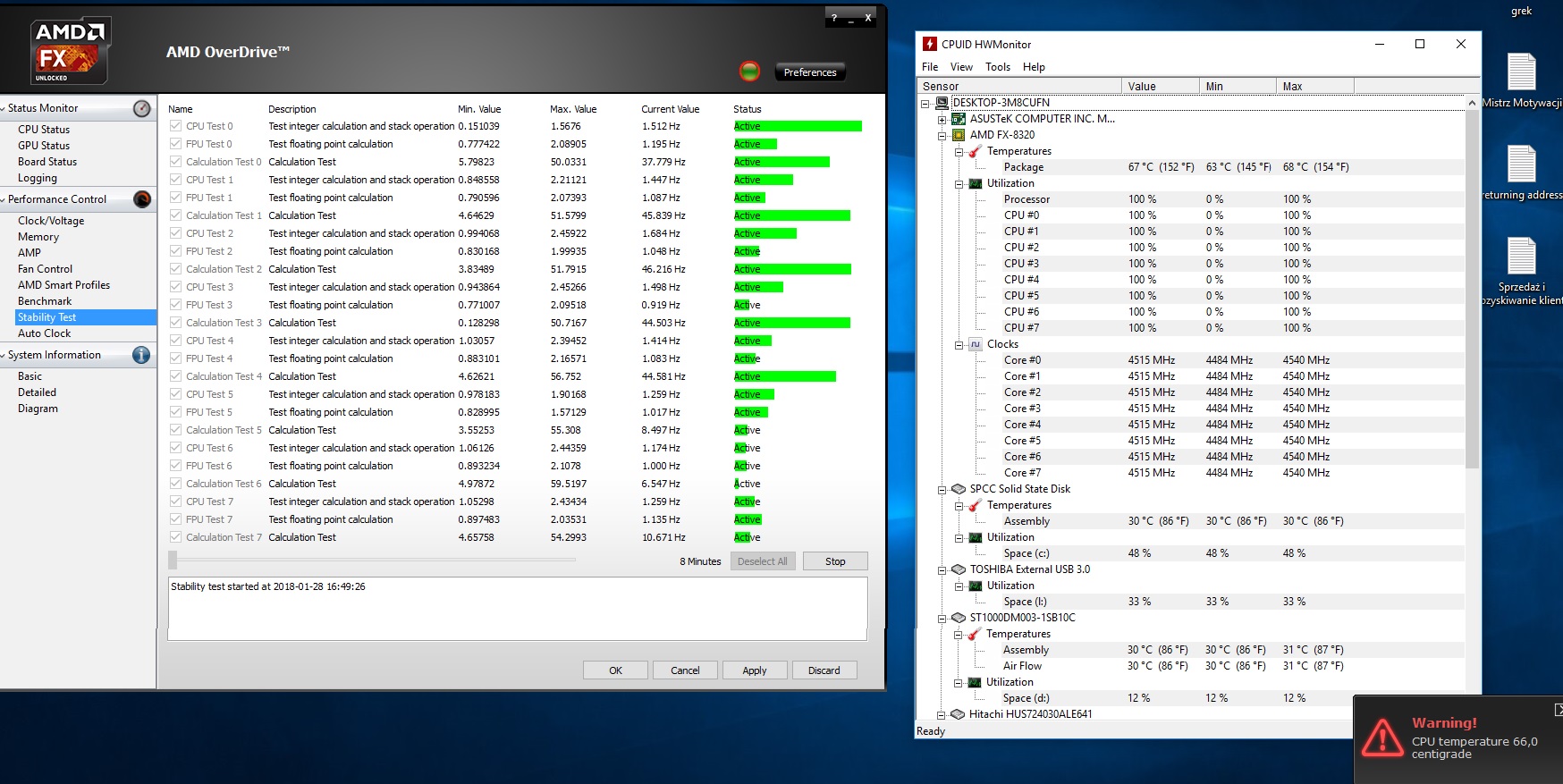
Task: Click the Sensor column header
Action: tap(1019, 86)
